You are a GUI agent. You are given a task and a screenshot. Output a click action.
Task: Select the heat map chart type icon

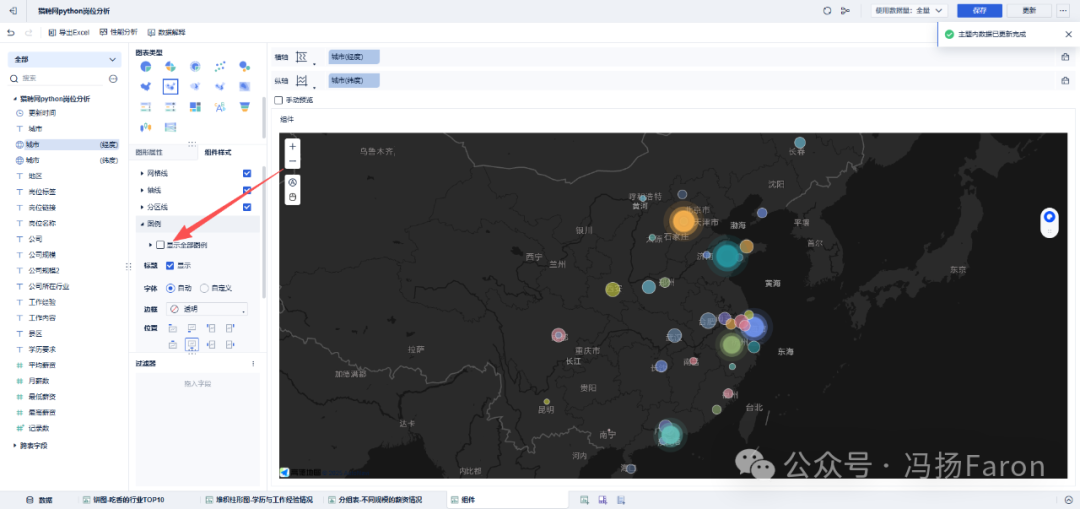point(244,87)
